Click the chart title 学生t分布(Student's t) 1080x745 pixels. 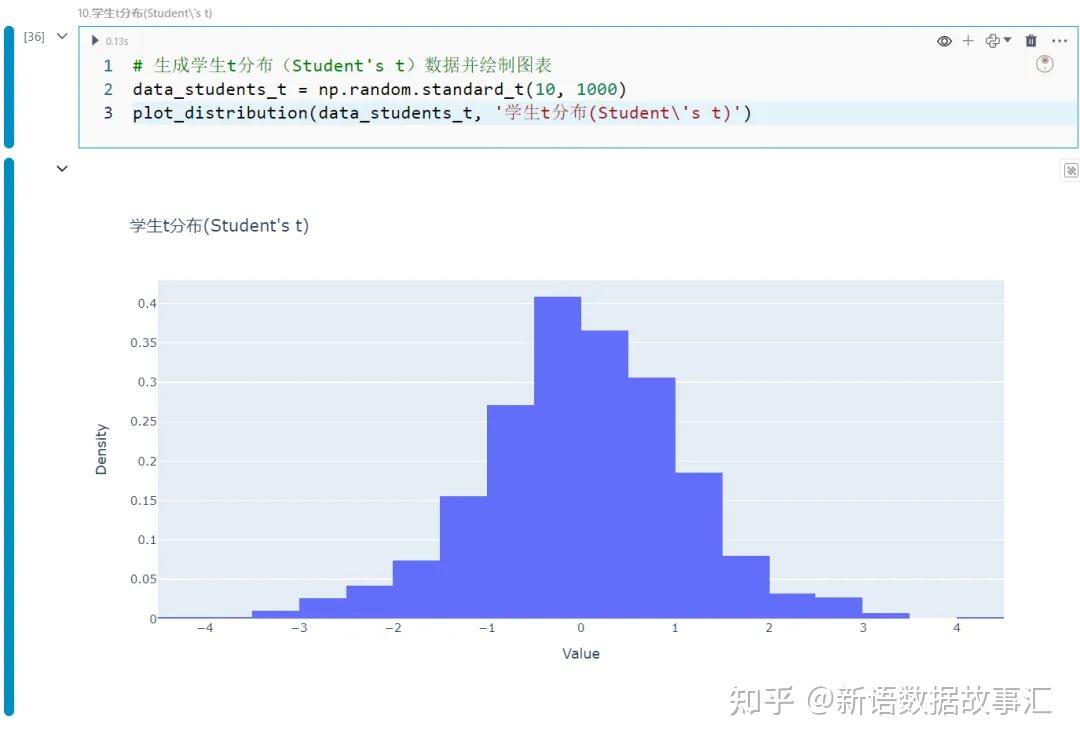pos(216,225)
